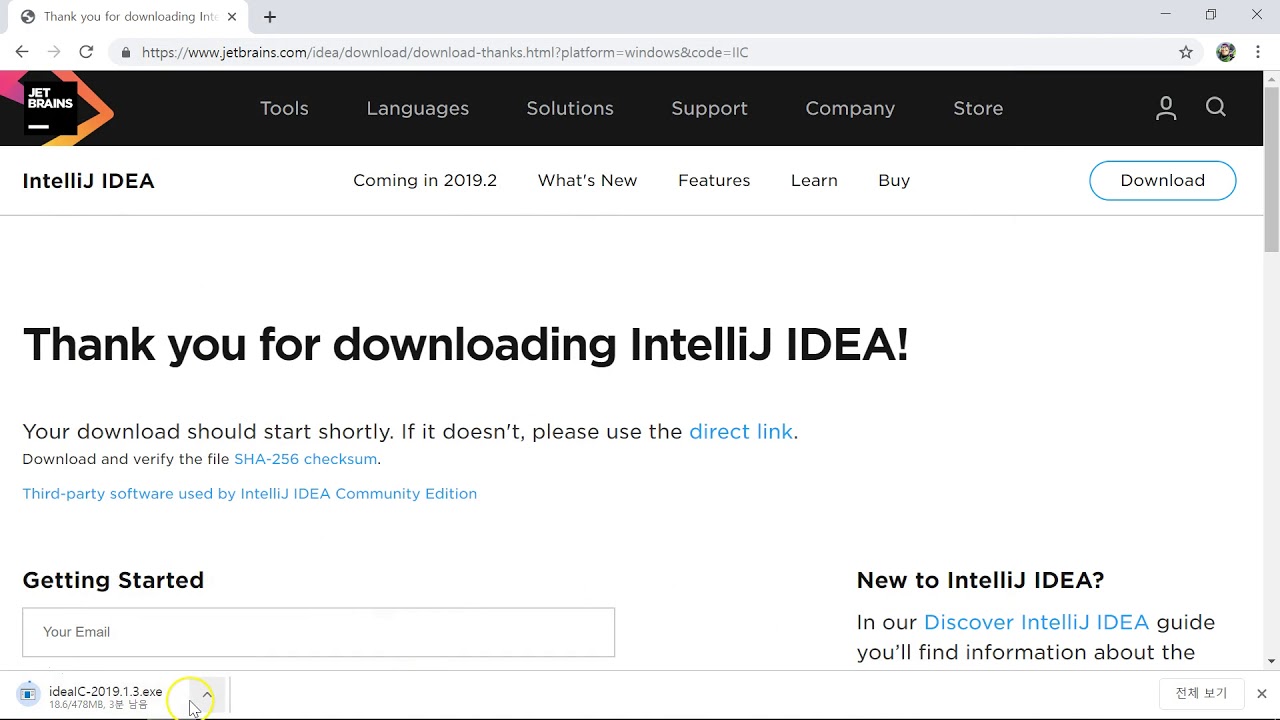View site security lock information
The image size is (1280, 720).
(125, 52)
